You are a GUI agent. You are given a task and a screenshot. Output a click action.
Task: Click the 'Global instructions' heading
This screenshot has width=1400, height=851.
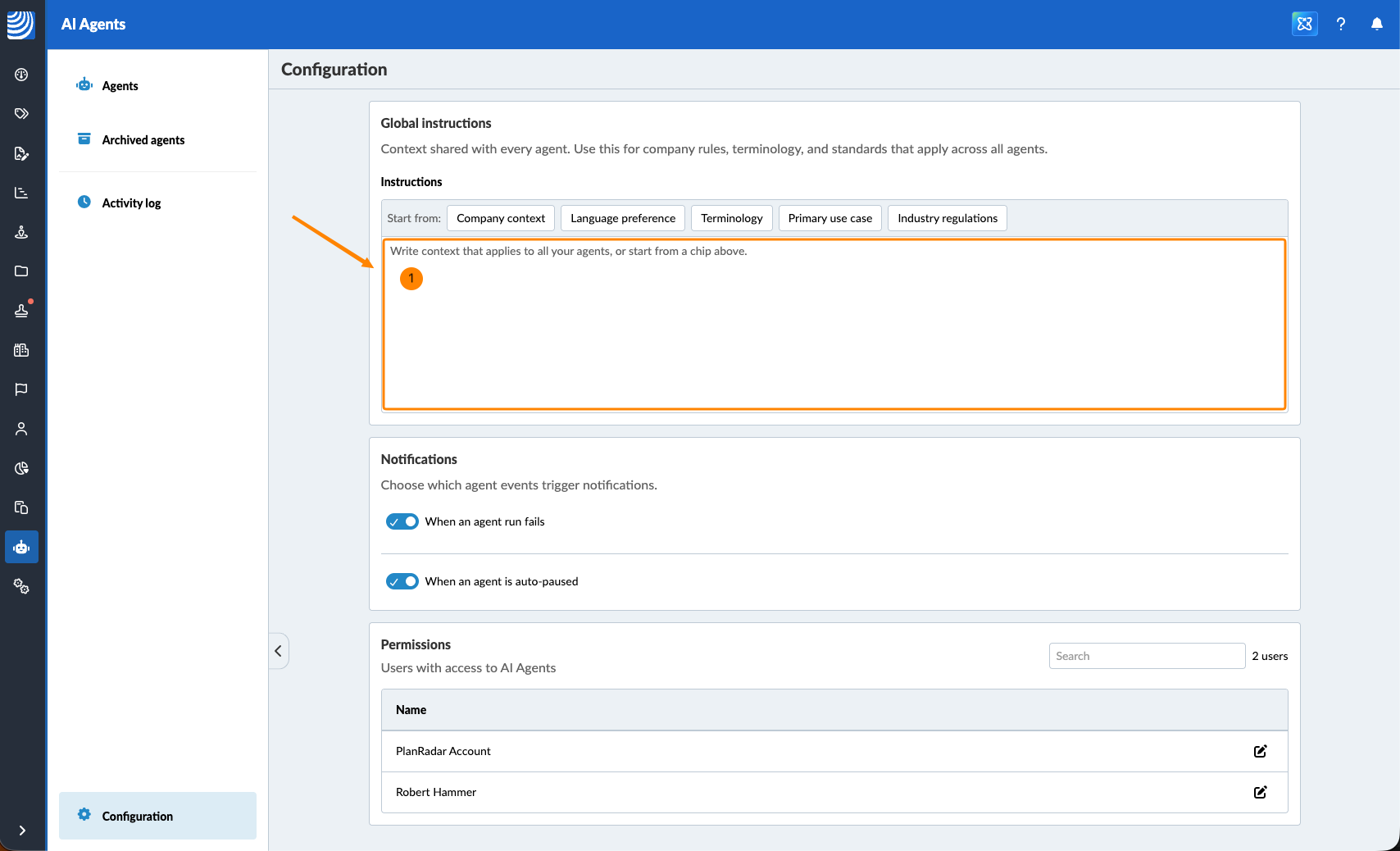pos(436,123)
